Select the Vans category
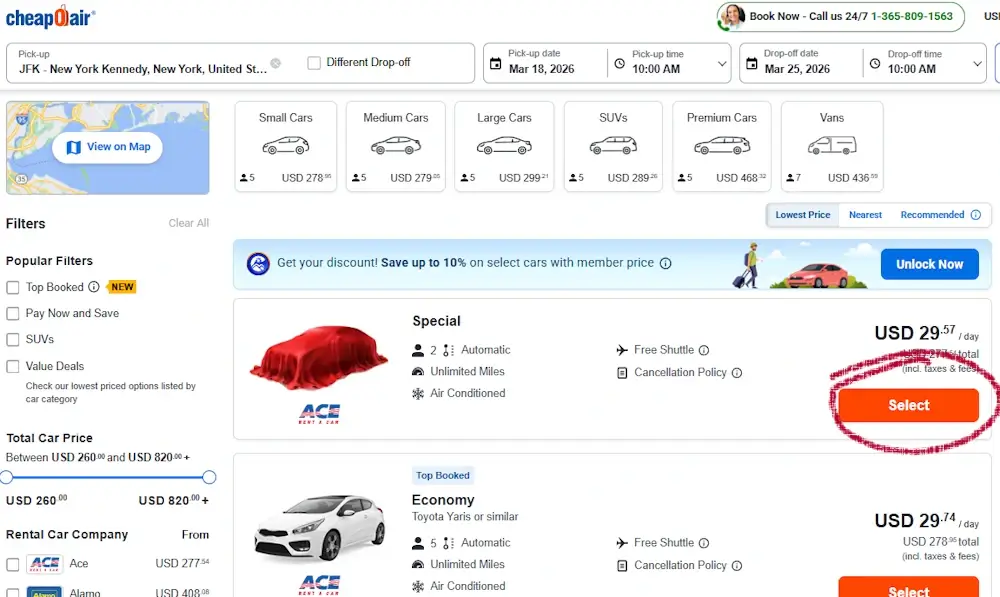This screenshot has height=597, width=1000. (832, 146)
